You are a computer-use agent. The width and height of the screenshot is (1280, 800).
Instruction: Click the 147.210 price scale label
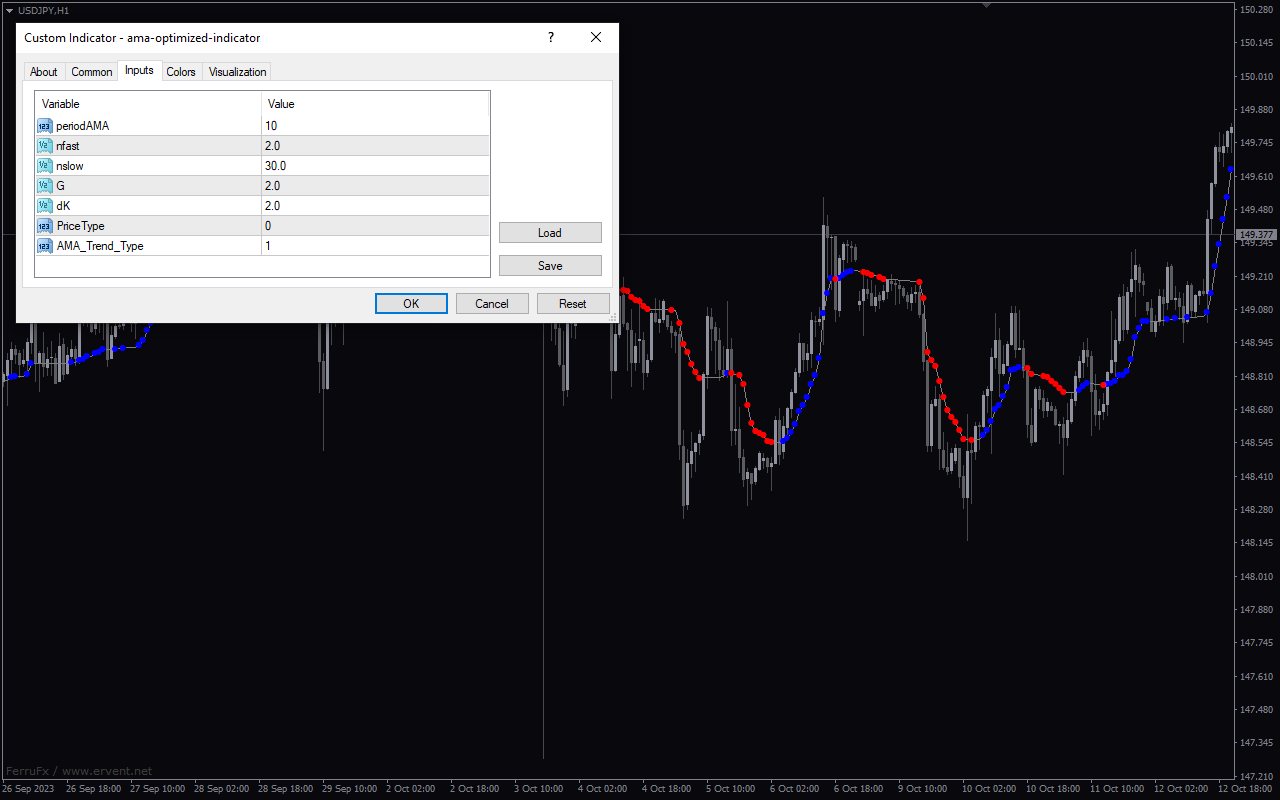[1256, 776]
